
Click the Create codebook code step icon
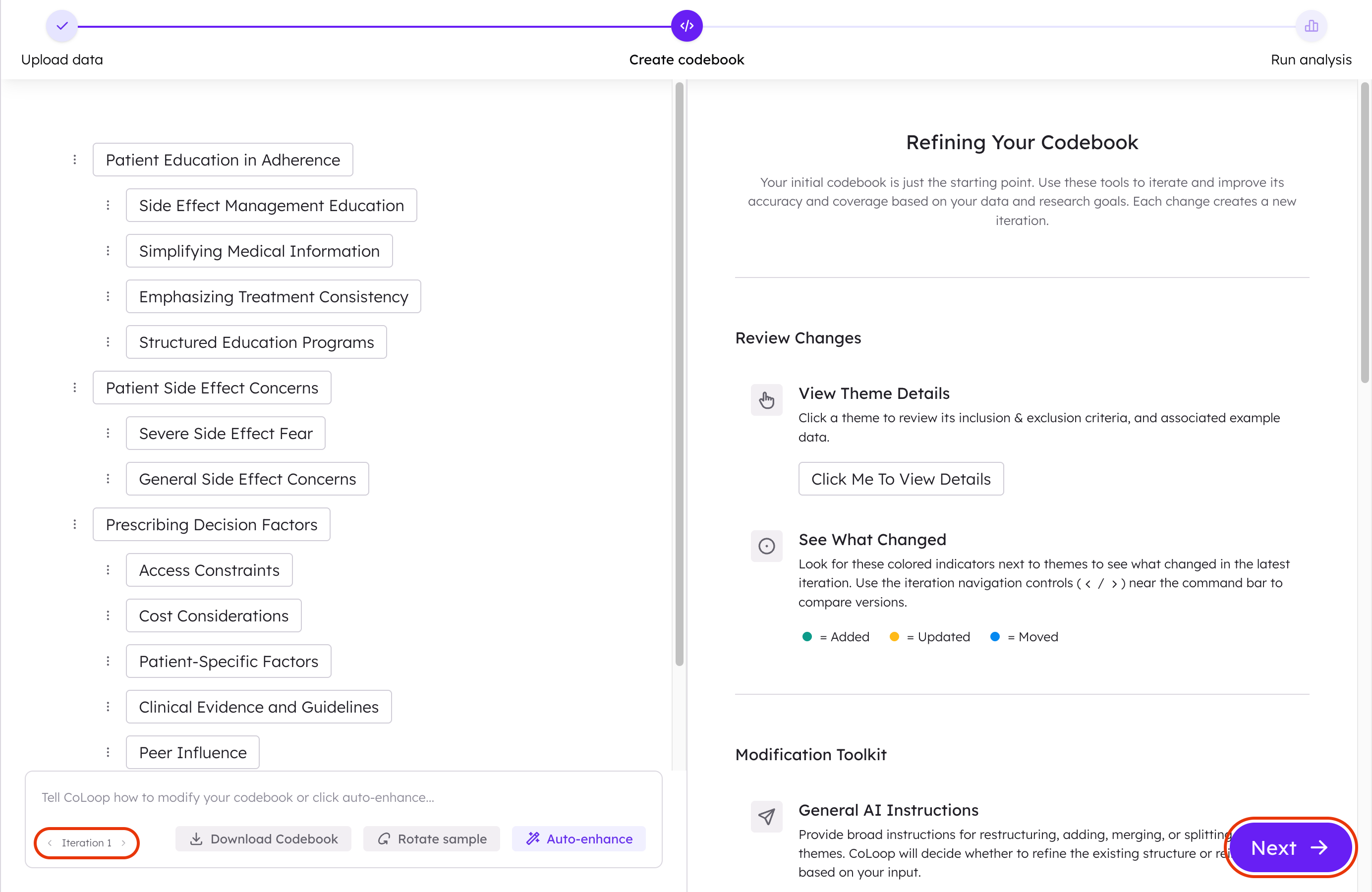[x=686, y=26]
